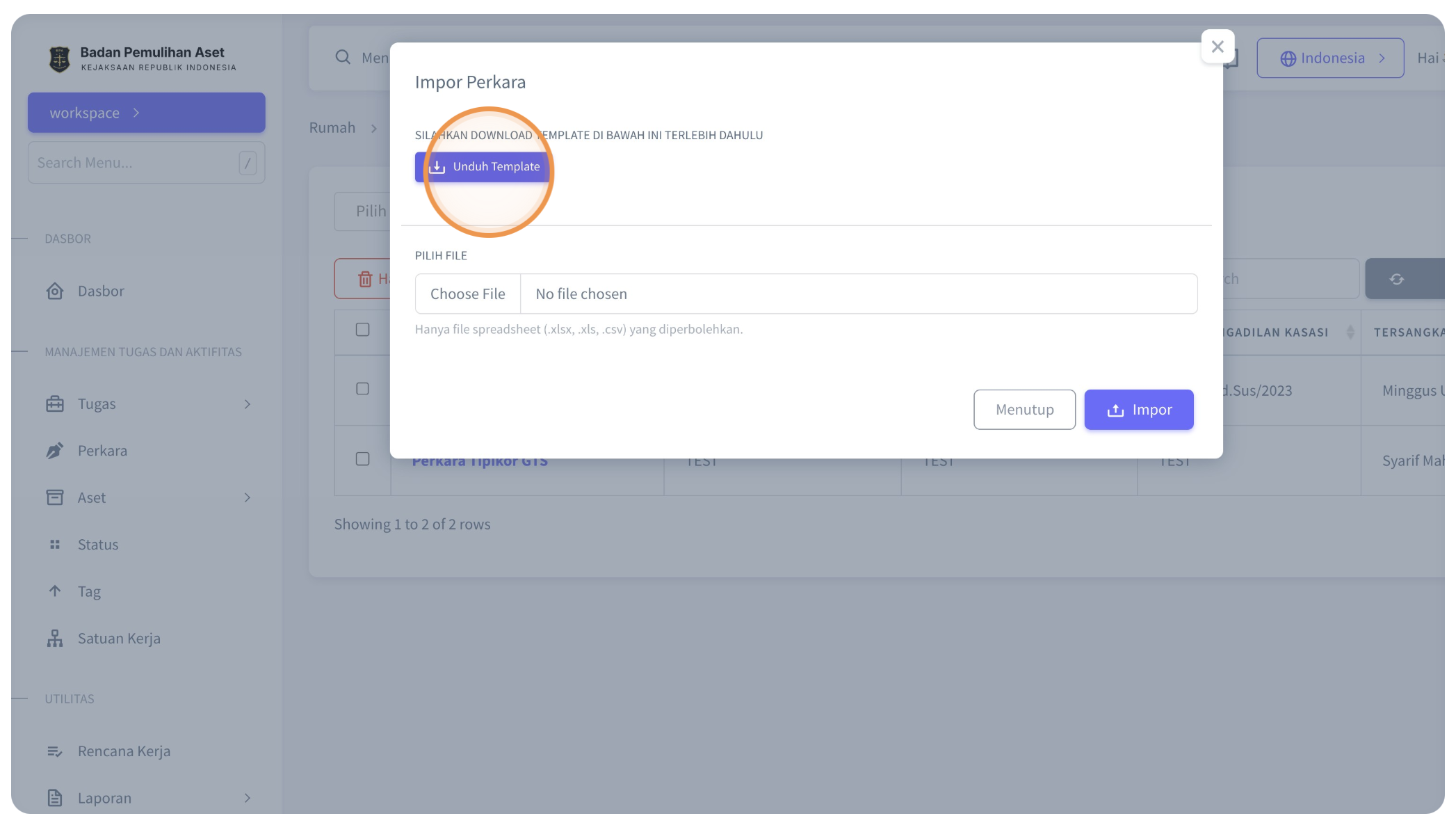
Task: Expand the Aset submenu chevron
Action: coord(248,497)
